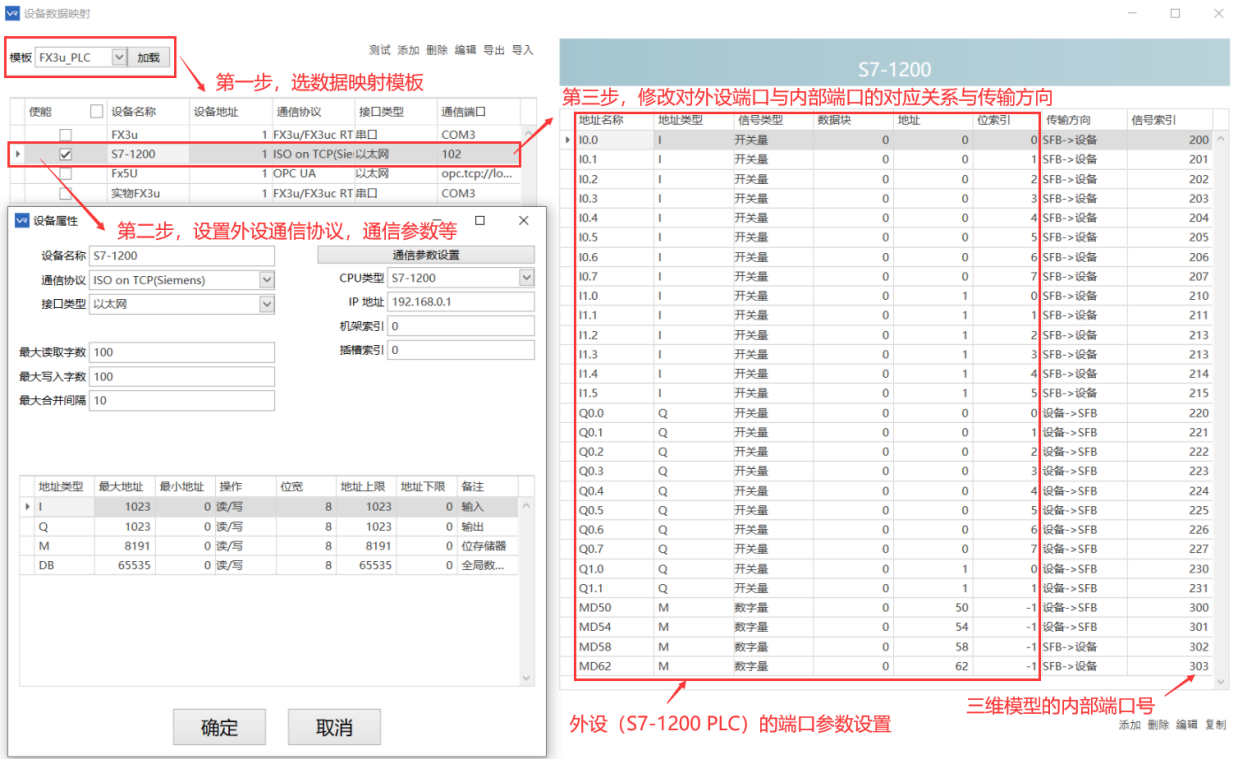Click the scroll-down arrow of the S7-1200 mapping table
1238x759 pixels.
(1221, 681)
